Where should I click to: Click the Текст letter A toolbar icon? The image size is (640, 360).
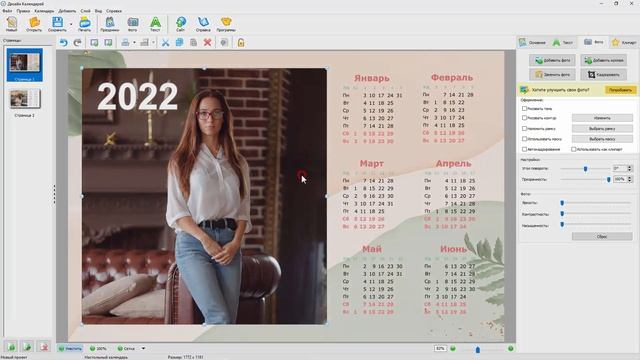point(155,24)
